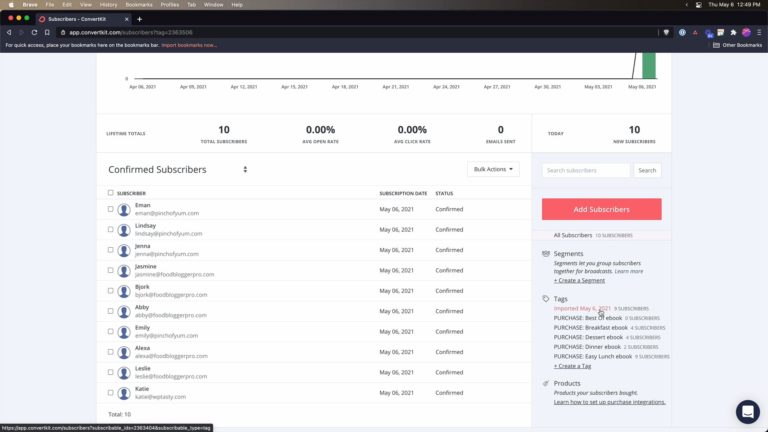The height and width of the screenshot is (432, 768).
Task: Click Katie's avatar icon
Action: [x=124, y=393]
